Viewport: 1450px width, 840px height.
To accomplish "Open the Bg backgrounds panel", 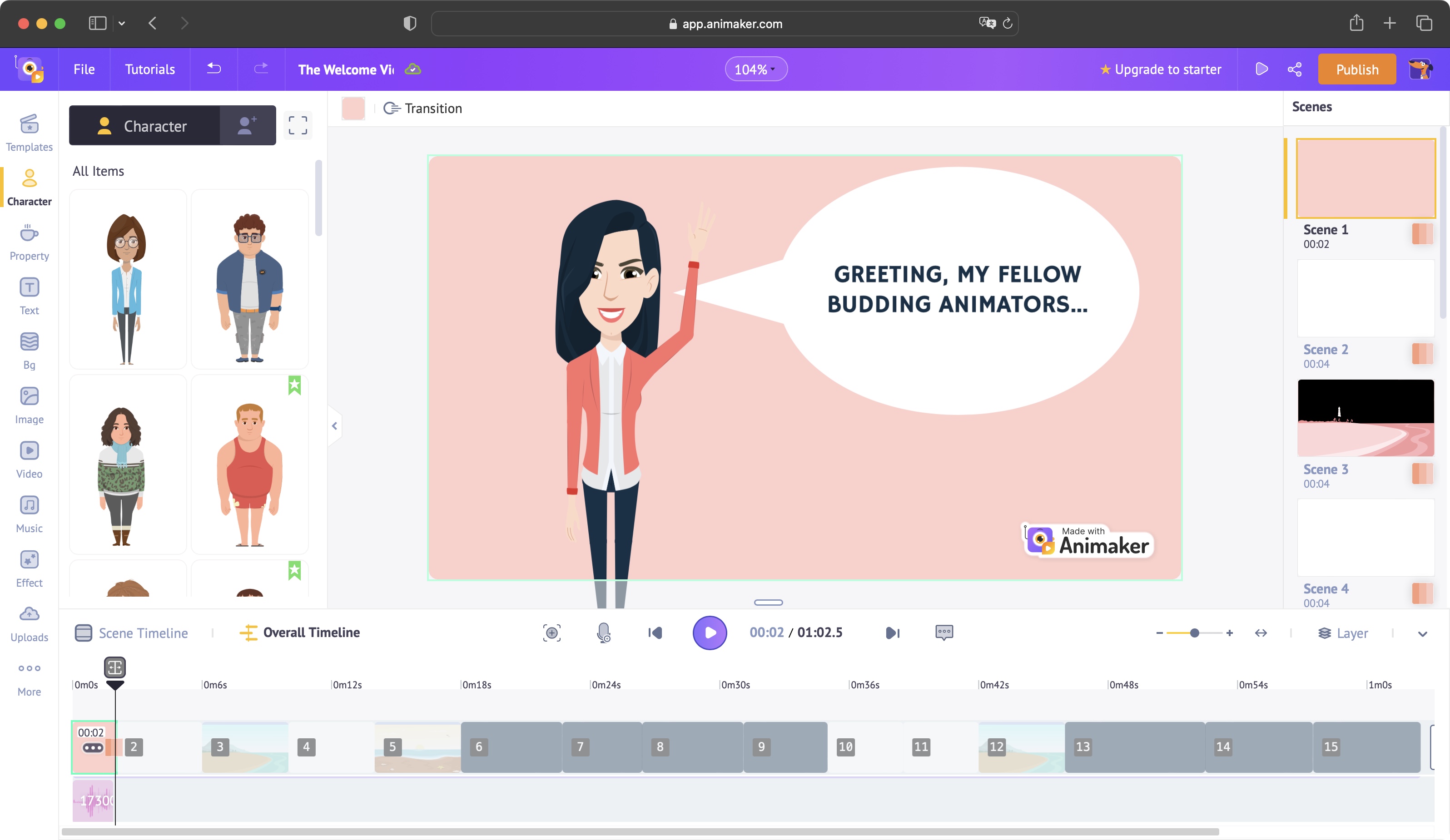I will [x=29, y=350].
